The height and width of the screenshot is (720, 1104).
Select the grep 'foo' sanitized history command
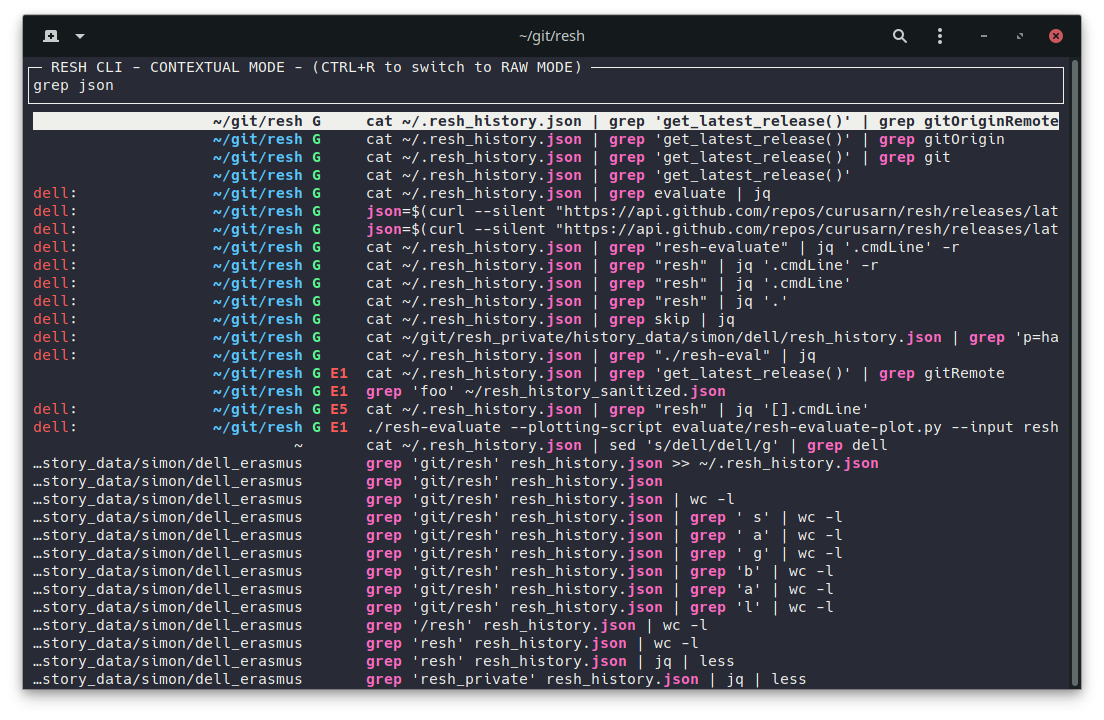[546, 392]
